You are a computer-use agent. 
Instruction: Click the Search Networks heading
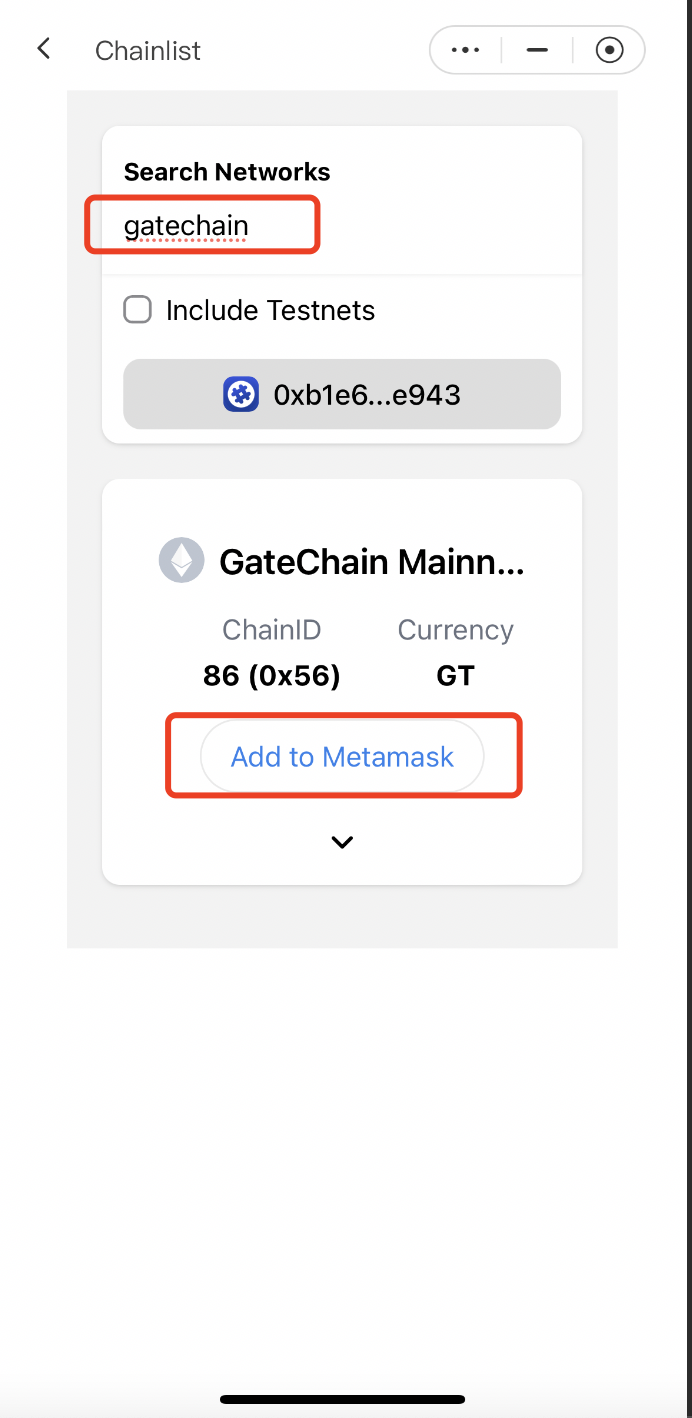(227, 172)
